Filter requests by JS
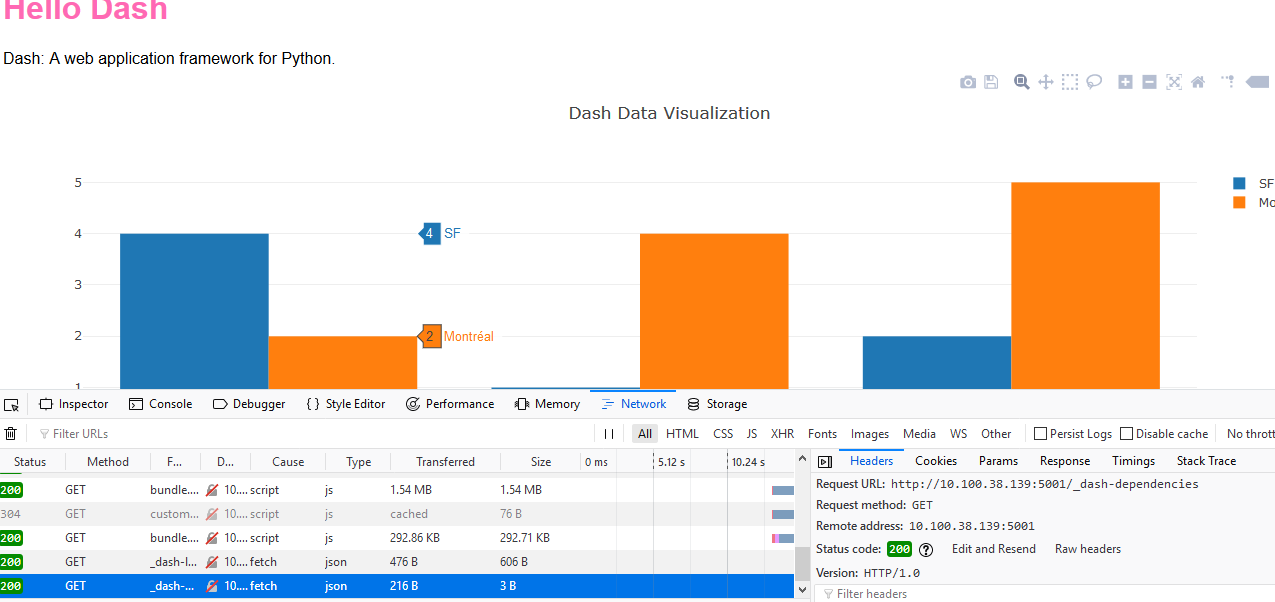 [752, 434]
